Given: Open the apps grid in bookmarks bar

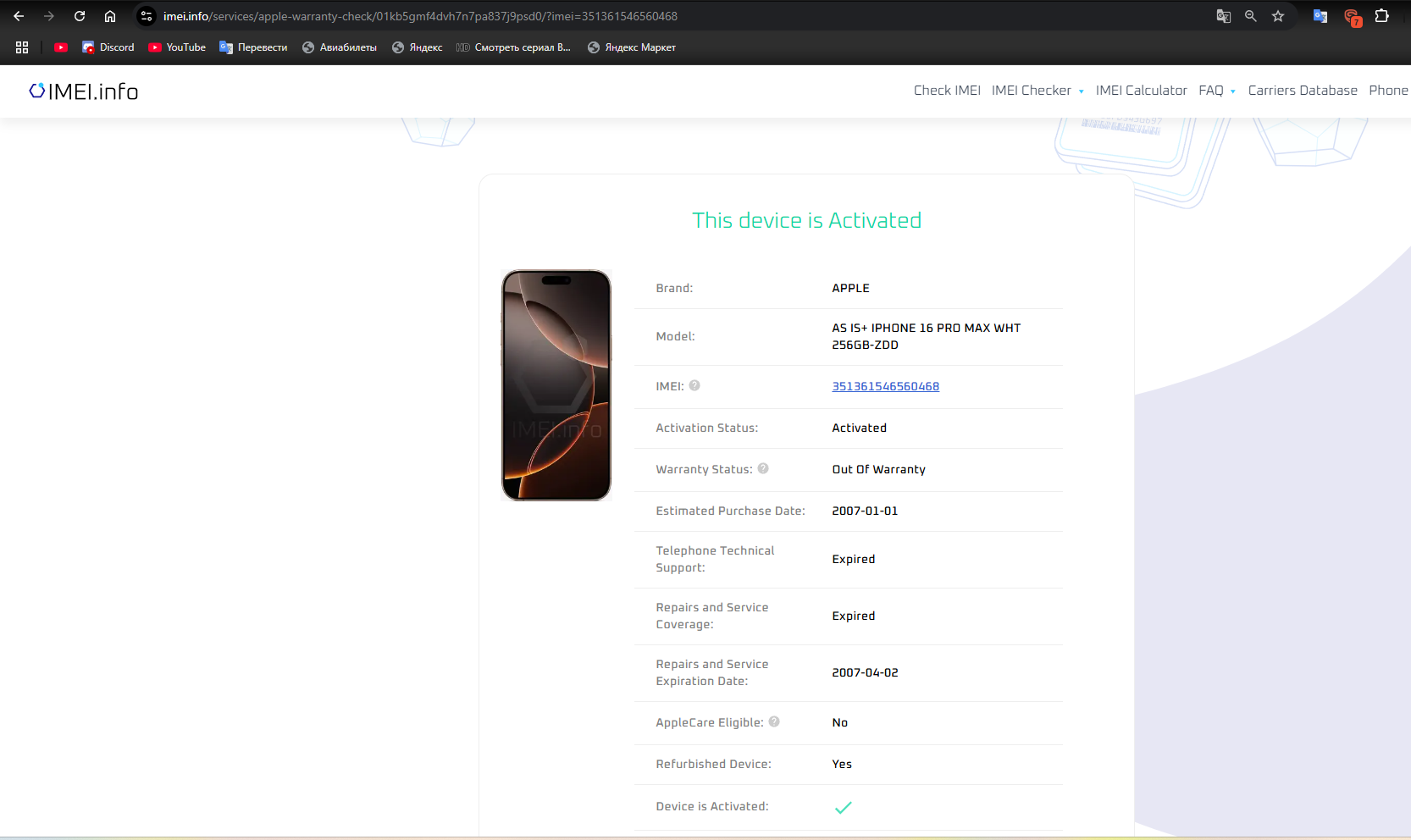Looking at the screenshot, I should pyautogui.click(x=22, y=47).
